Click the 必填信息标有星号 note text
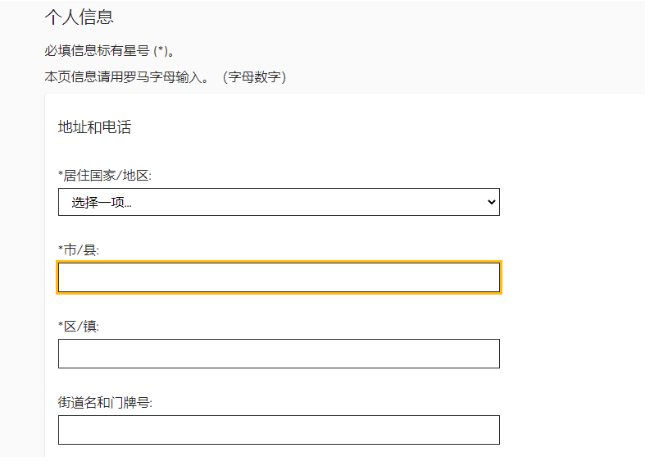The height and width of the screenshot is (475, 649). (x=98, y=50)
